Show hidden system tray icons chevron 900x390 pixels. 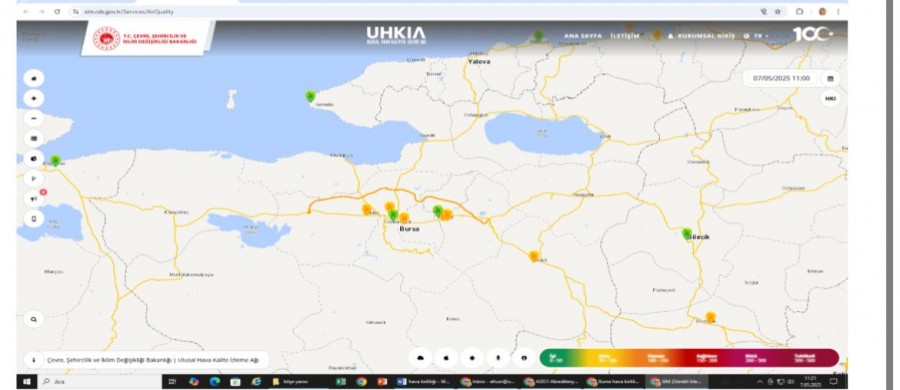coord(760,381)
